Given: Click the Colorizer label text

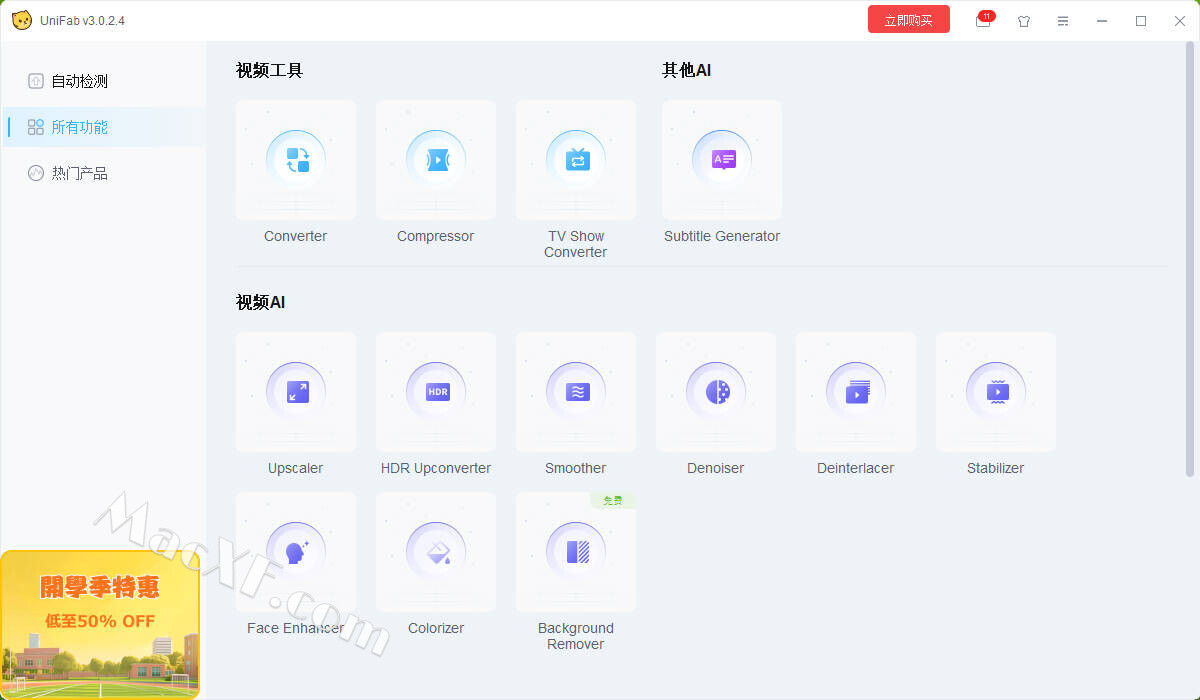Looking at the screenshot, I should coord(436,628).
